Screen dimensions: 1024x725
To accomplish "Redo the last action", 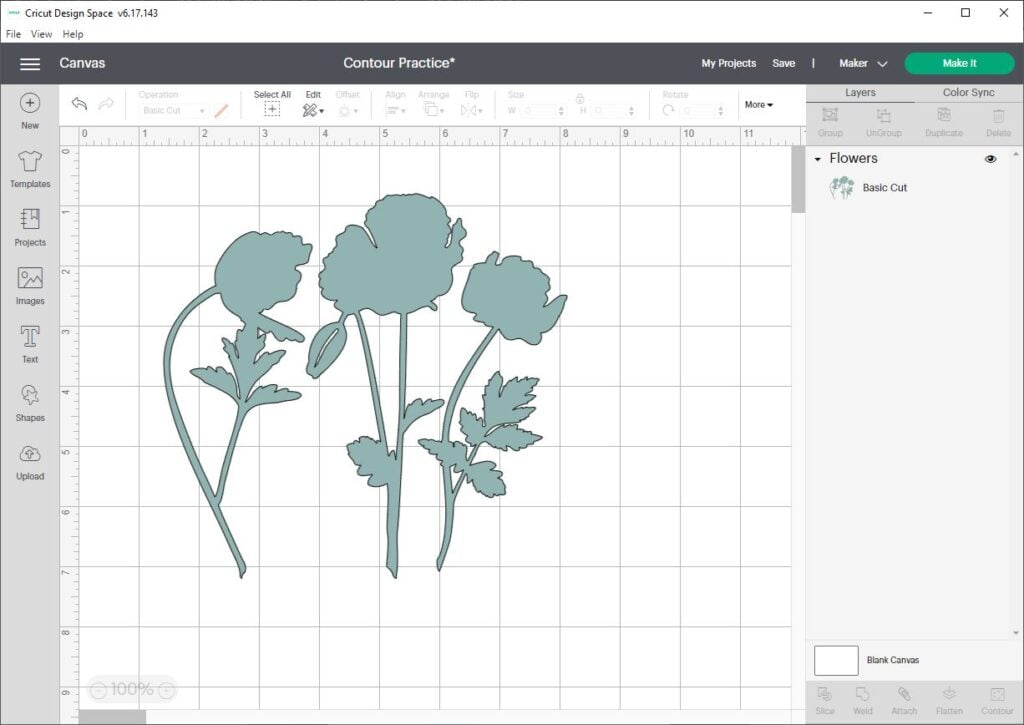I will 106,104.
